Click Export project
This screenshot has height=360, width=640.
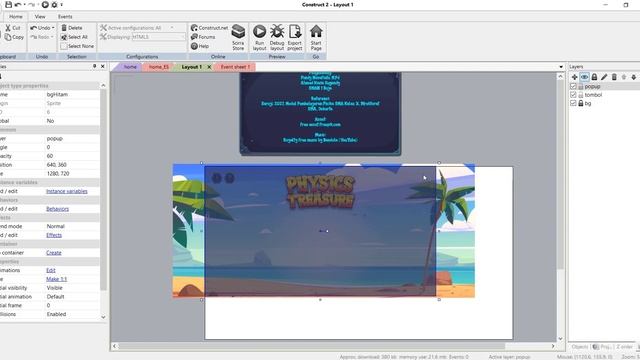[x=295, y=38]
